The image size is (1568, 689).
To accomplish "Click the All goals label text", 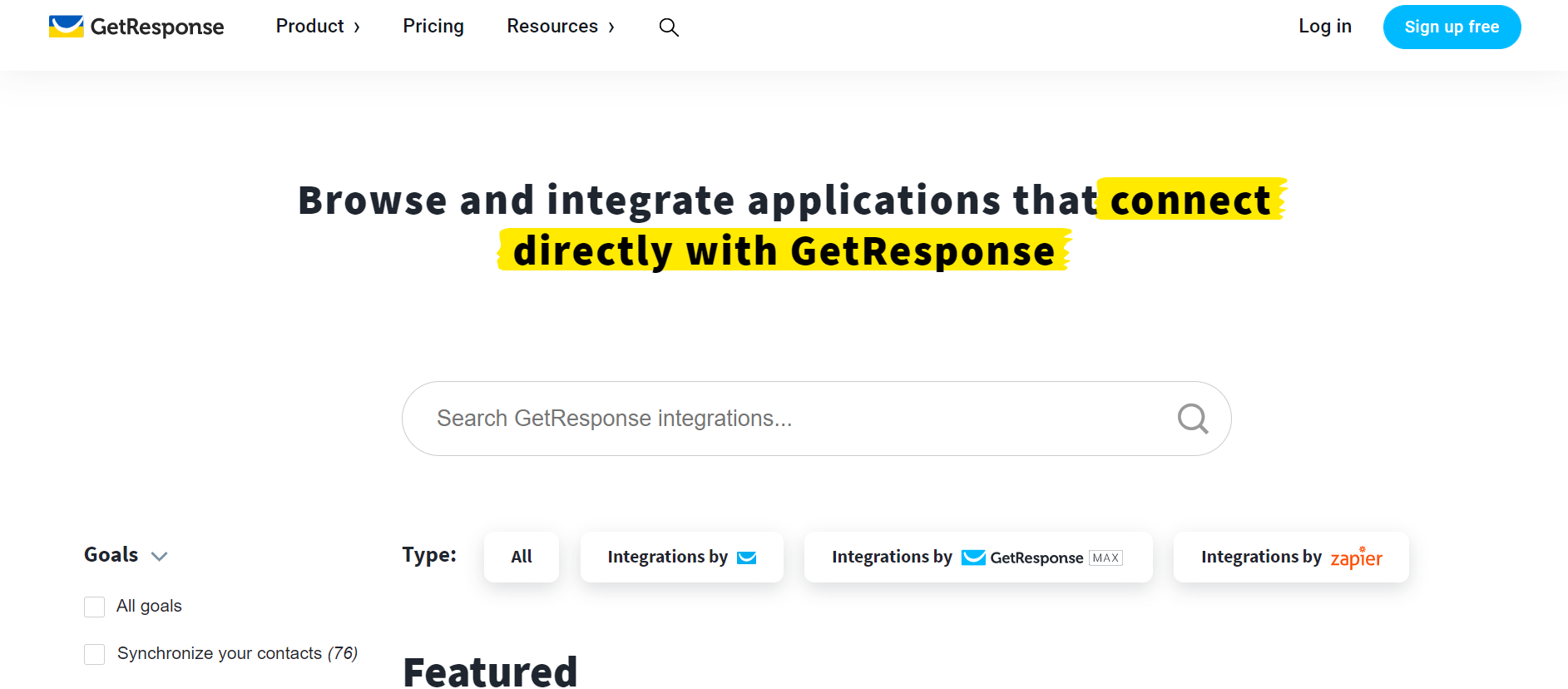I will pos(149,606).
